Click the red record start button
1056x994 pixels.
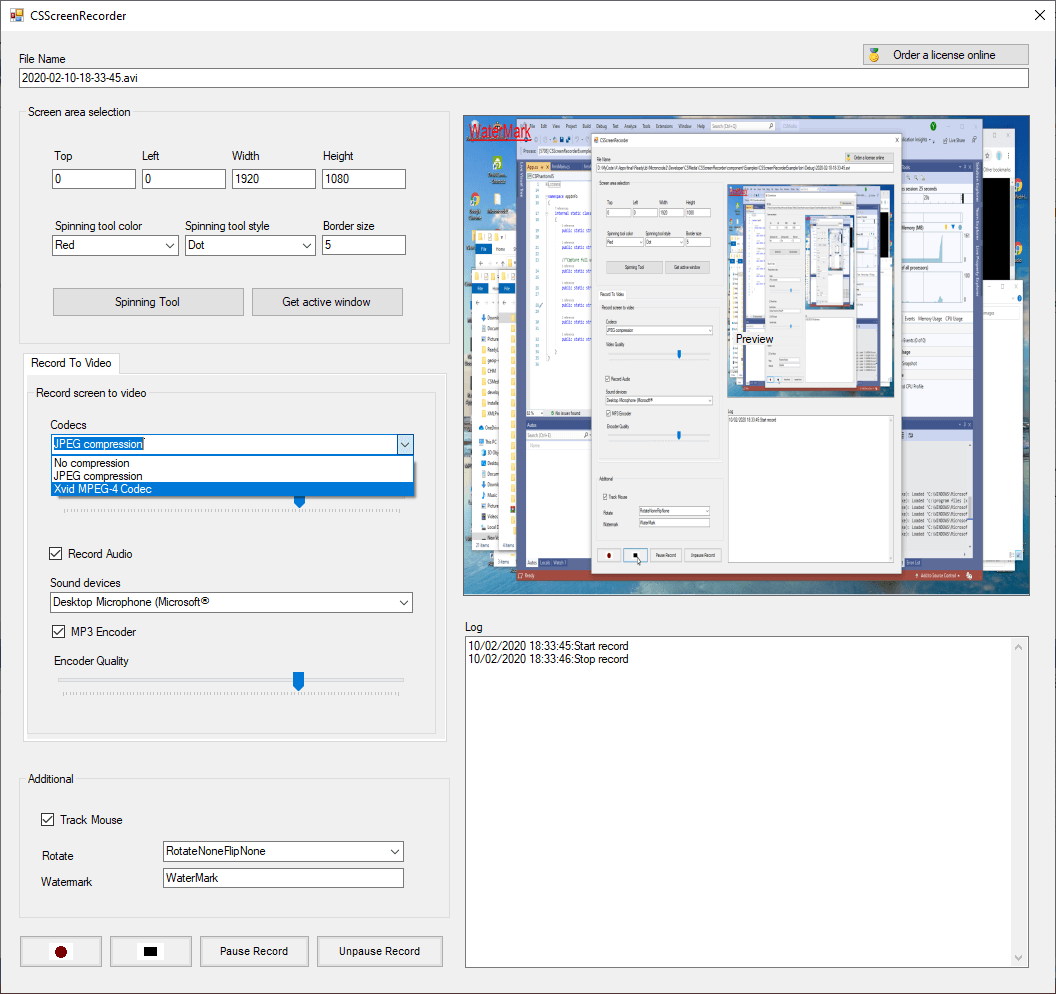(61, 952)
